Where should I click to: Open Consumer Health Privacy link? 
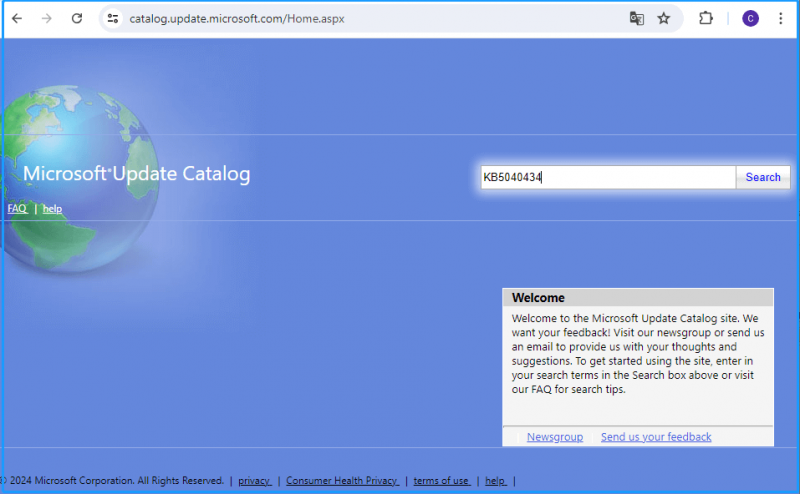342,481
